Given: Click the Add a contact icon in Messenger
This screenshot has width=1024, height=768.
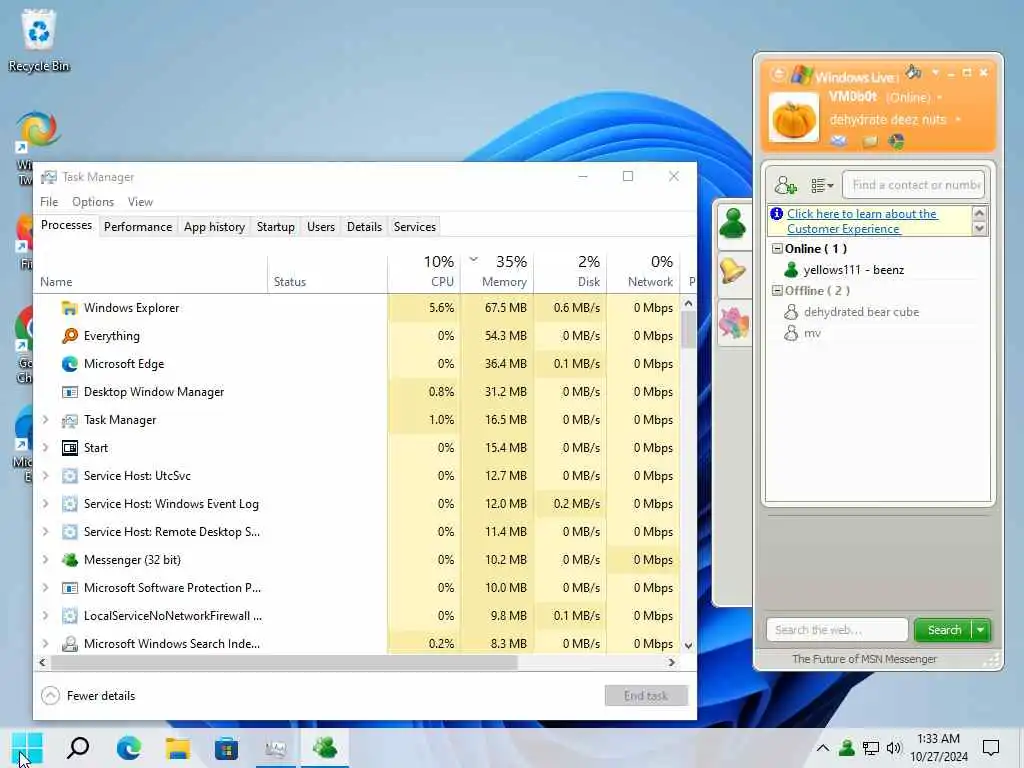Looking at the screenshot, I should pos(786,185).
